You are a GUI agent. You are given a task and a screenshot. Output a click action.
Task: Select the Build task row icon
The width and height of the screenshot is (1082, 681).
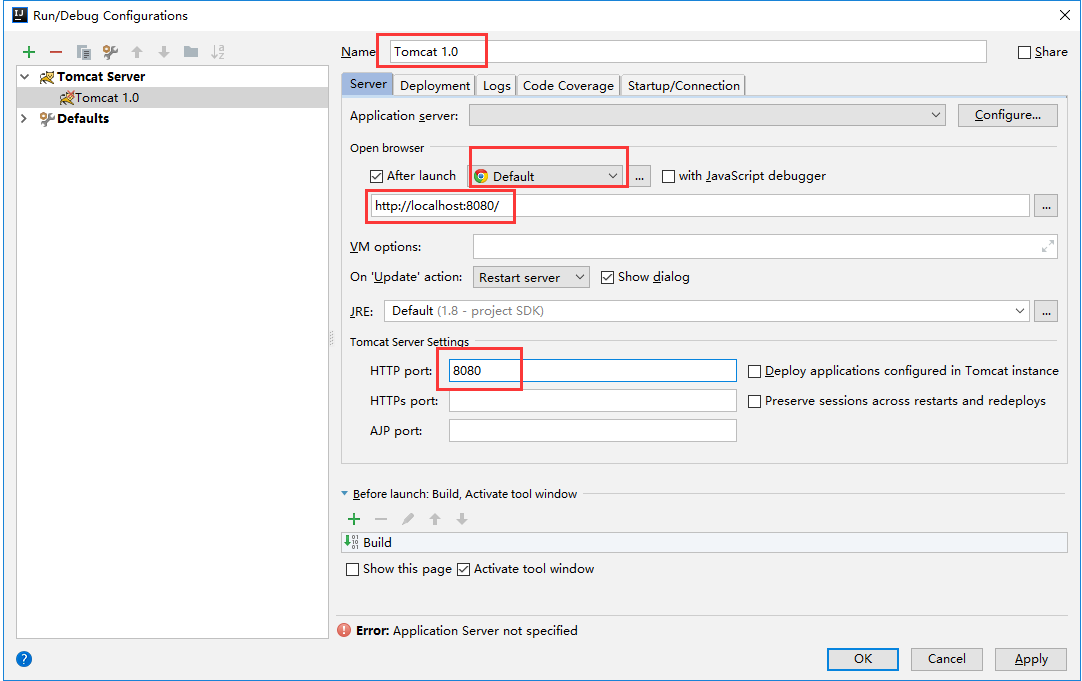tap(351, 542)
